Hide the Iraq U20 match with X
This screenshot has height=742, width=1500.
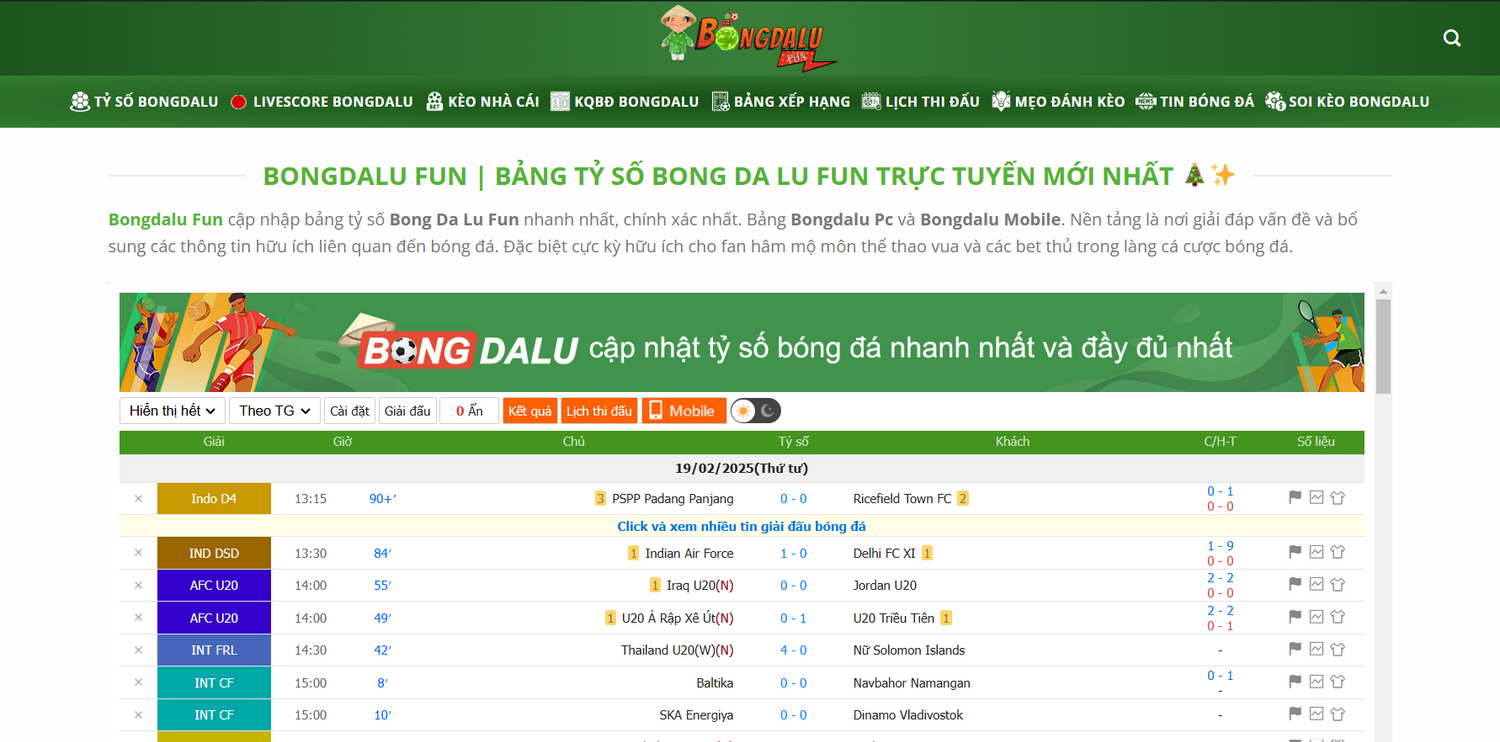click(x=138, y=585)
